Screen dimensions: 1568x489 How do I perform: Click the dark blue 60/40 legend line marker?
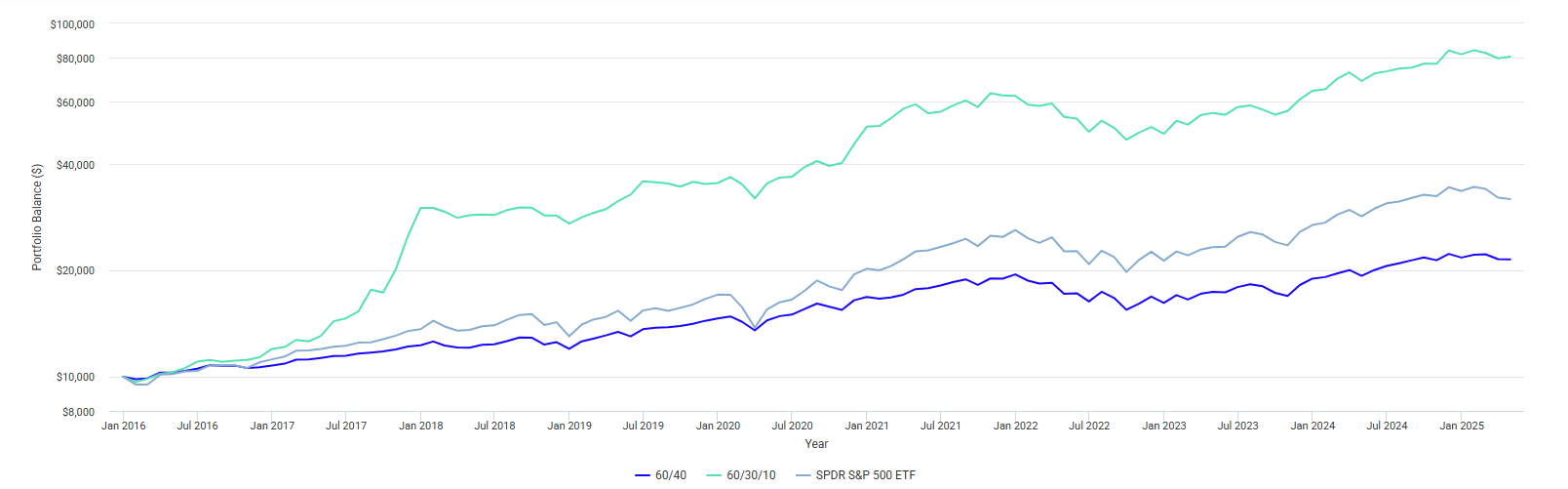pos(642,475)
